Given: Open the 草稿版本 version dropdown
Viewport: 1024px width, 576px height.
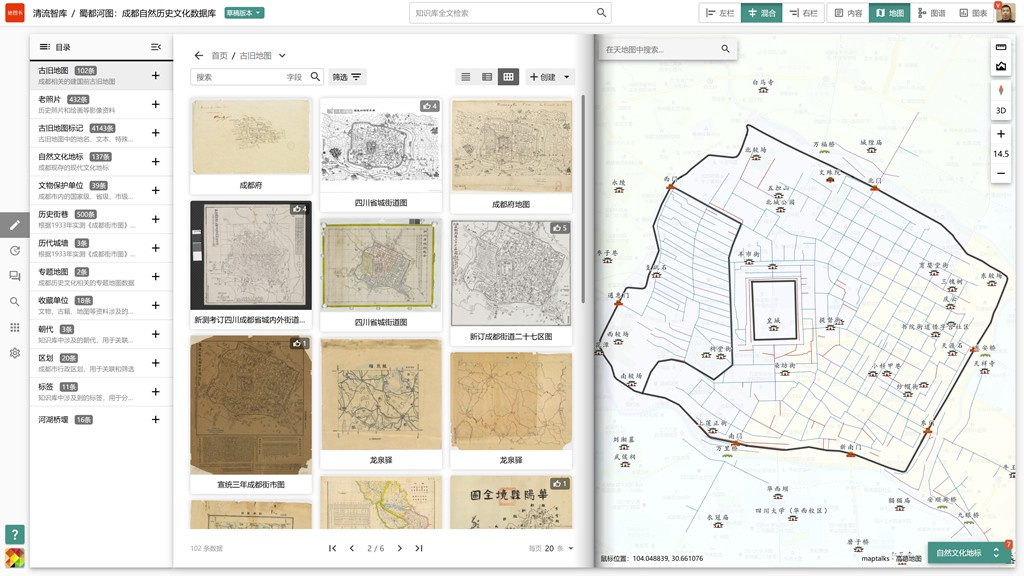Looking at the screenshot, I should tap(244, 13).
